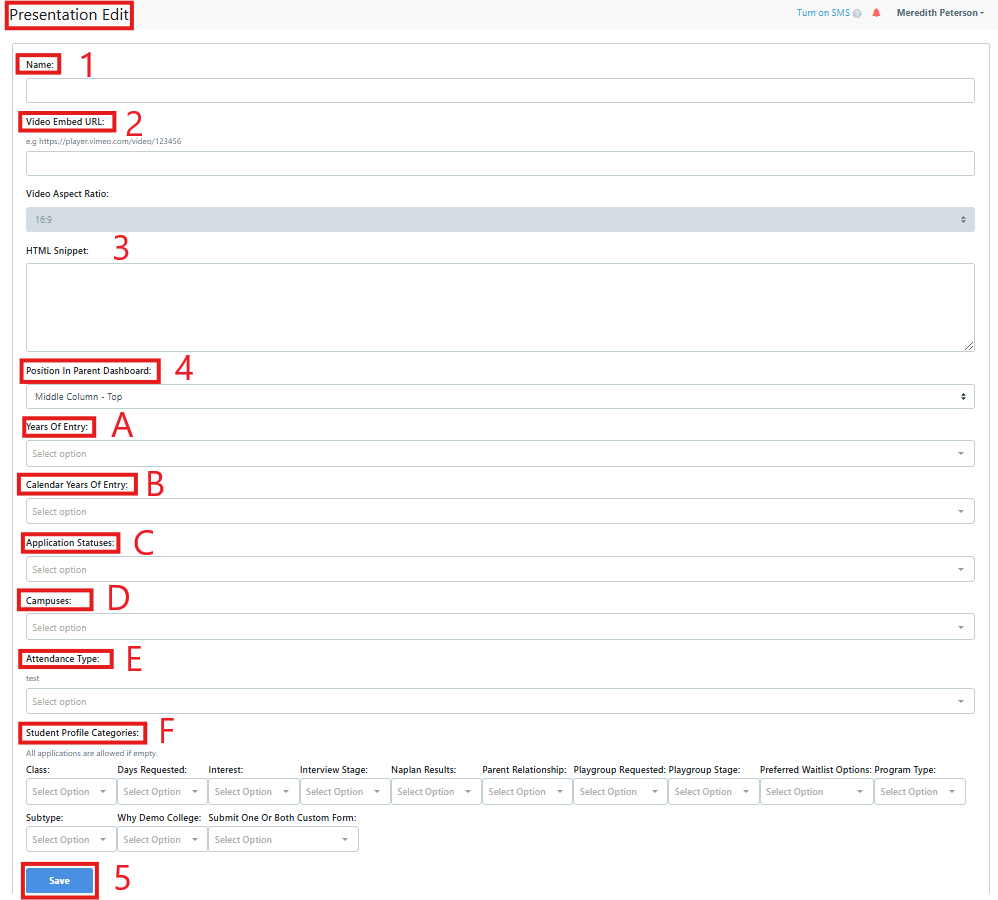
Task: Click the Save button
Action: coord(59,880)
